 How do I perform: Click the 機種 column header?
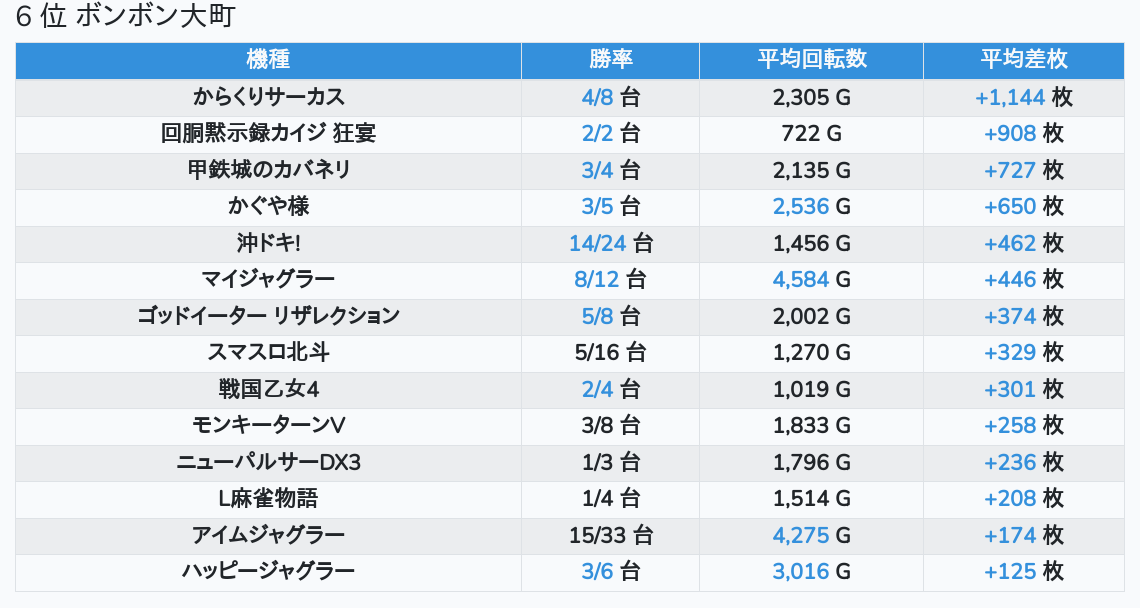coord(268,60)
